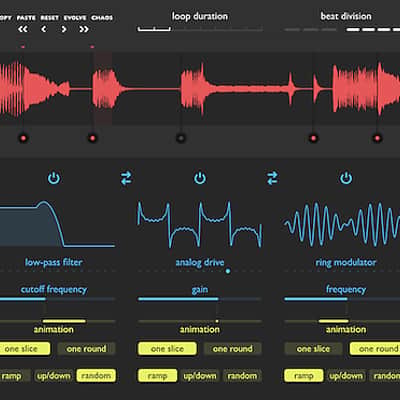Viewport: 400px width, 400px height.
Task: Click the PASTE menu item
Action: point(26,18)
